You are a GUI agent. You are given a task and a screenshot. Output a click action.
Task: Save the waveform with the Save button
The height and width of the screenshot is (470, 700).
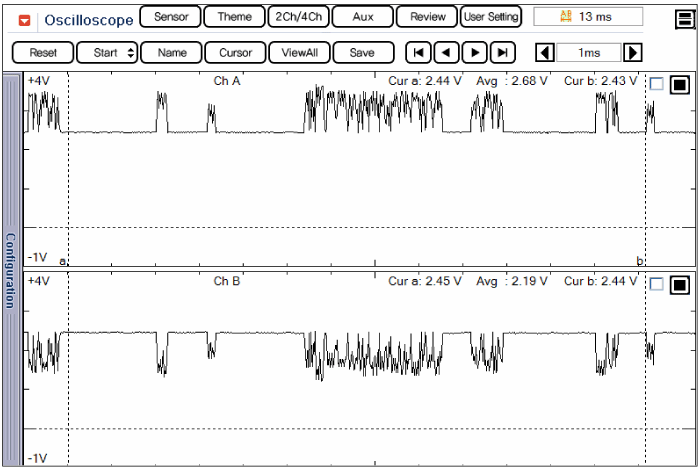(x=364, y=53)
